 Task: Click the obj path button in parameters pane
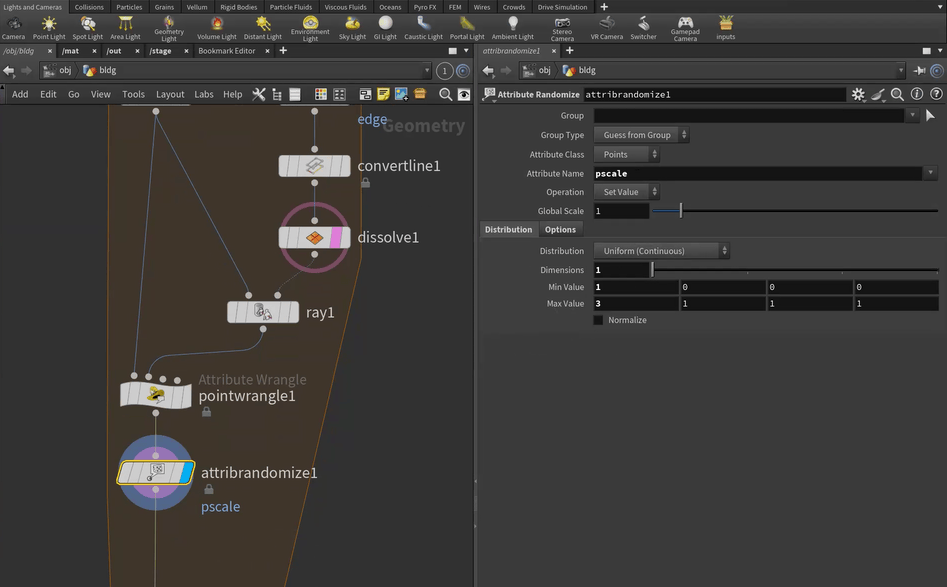[536, 71]
